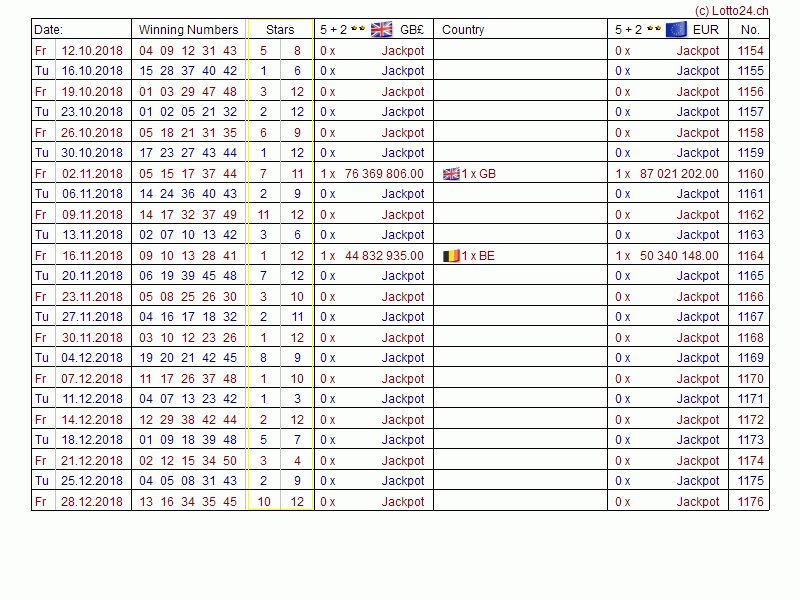Select the 44 832 935.00 GB£ prize amount
Viewport: 800px width, 600px height.
pyautogui.click(x=384, y=256)
